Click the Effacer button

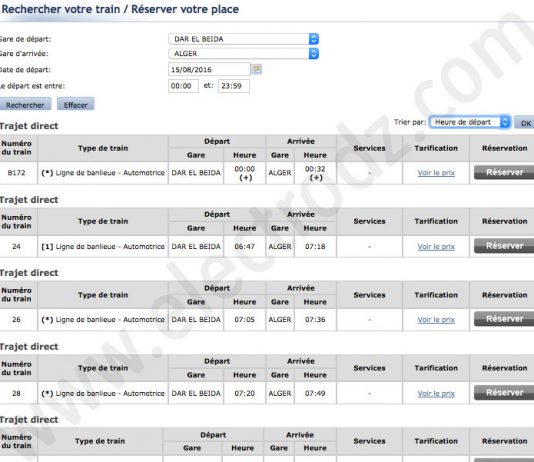(76, 105)
